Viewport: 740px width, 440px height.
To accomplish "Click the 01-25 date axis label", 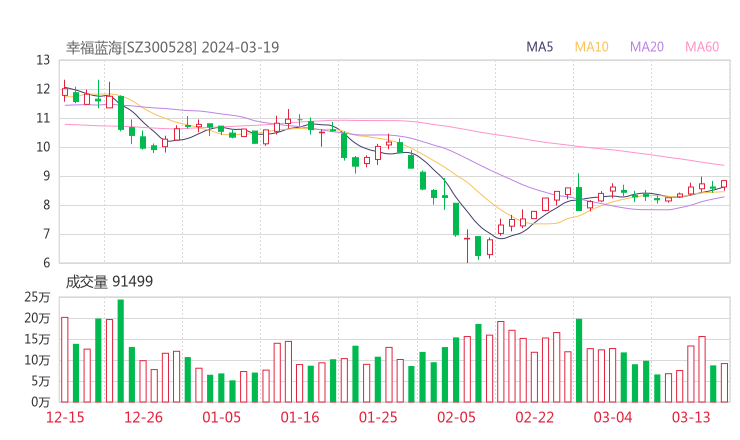I will click(378, 417).
